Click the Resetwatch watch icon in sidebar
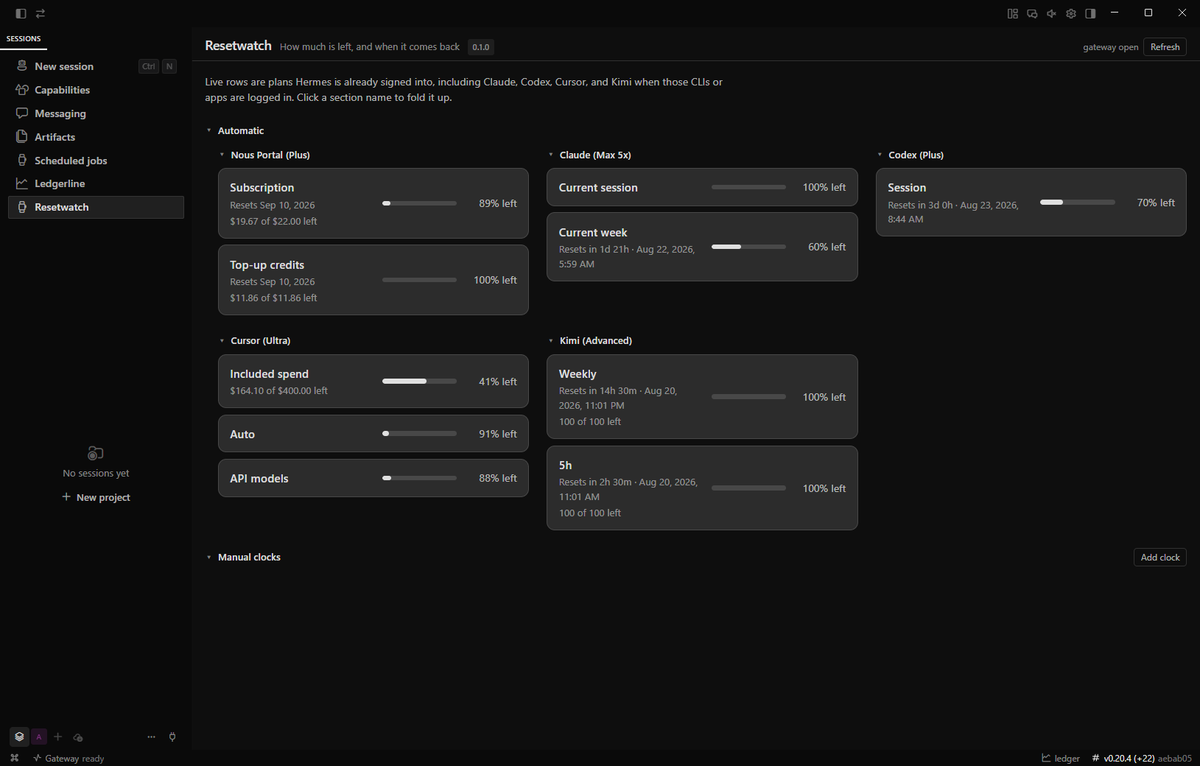1200x766 pixels. (x=22, y=207)
